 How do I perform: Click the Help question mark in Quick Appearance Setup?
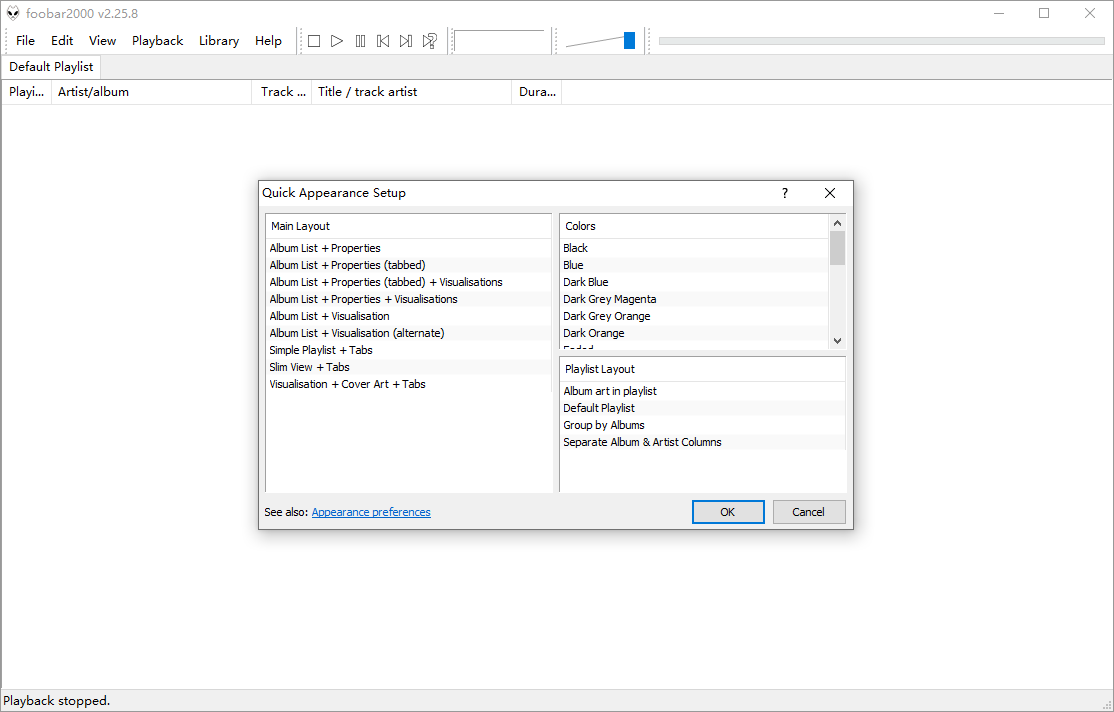784,192
